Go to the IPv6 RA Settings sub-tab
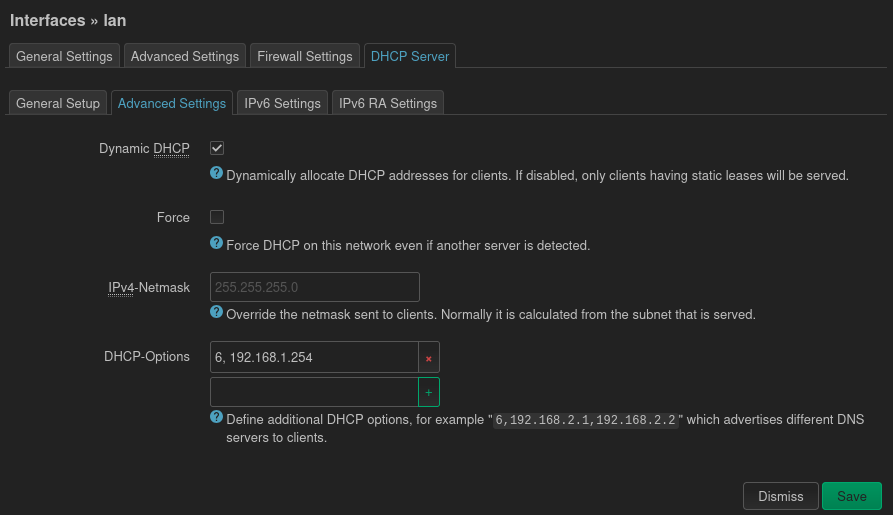Image resolution: width=893 pixels, height=515 pixels. pos(388,103)
